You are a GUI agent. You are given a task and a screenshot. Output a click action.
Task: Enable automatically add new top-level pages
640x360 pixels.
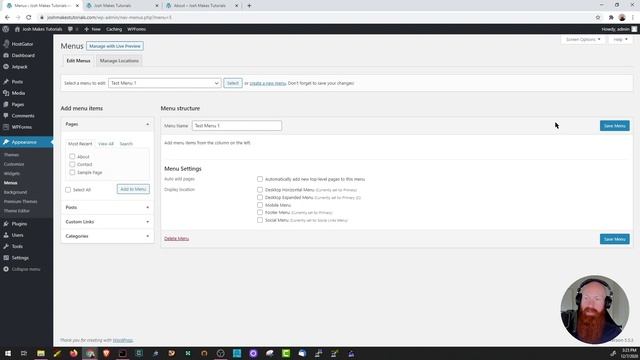click(x=260, y=179)
